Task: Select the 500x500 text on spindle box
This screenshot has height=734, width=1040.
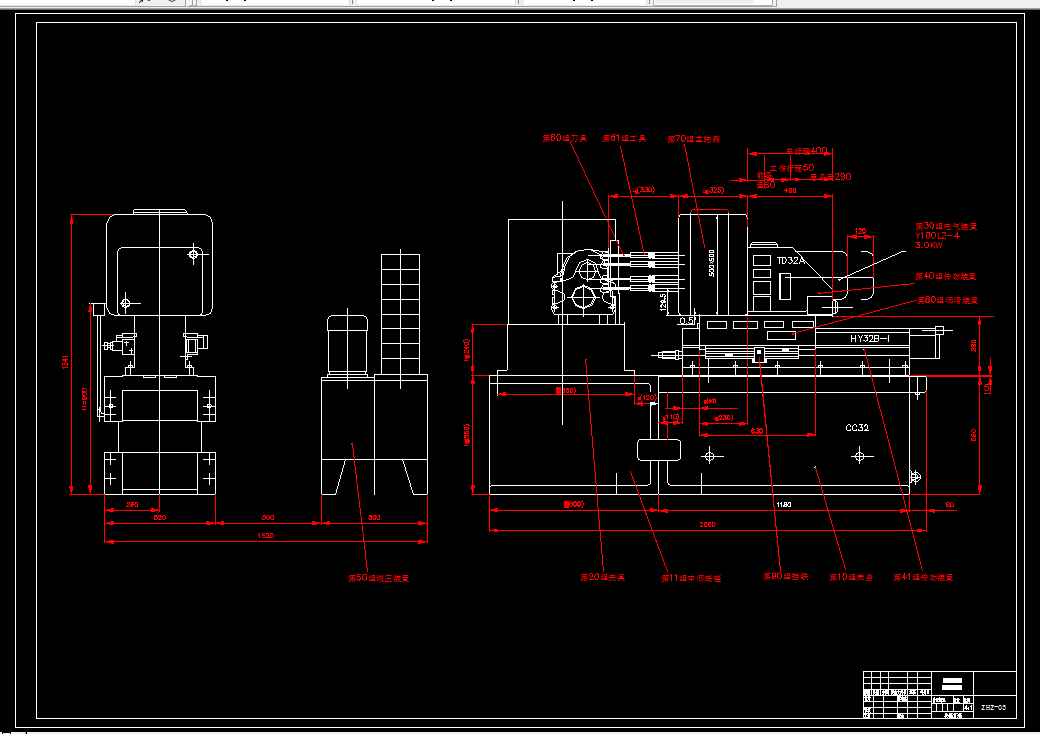Action: pyautogui.click(x=711, y=263)
